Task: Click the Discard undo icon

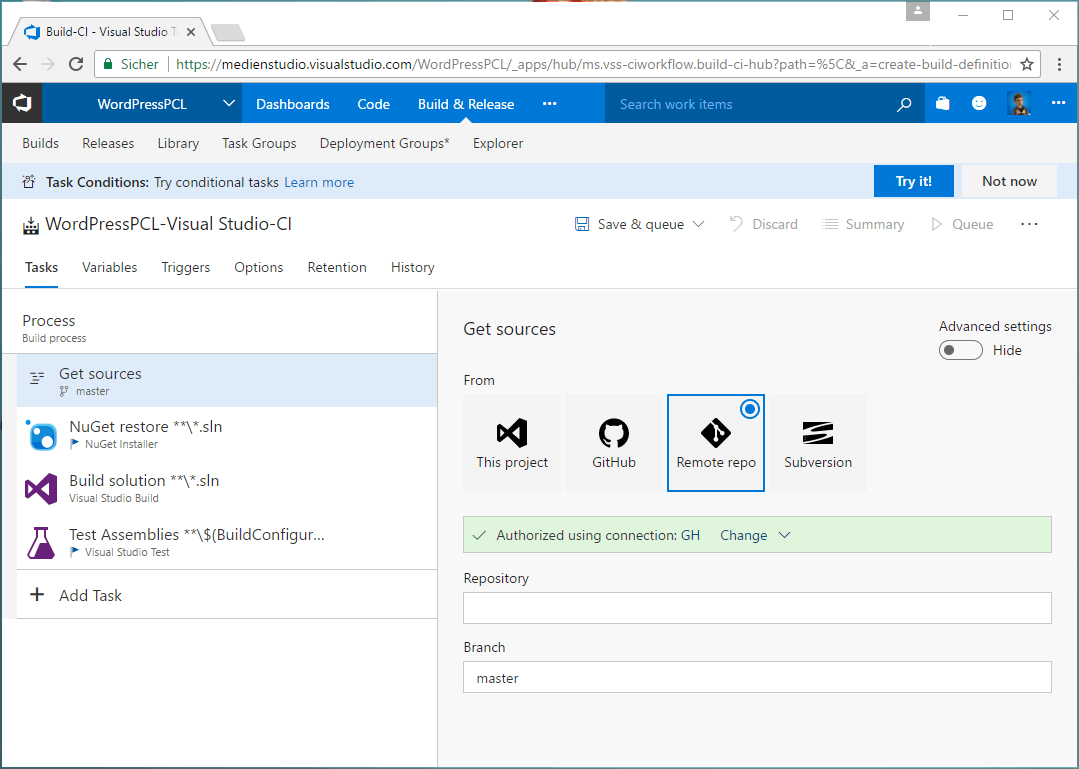Action: coord(736,224)
